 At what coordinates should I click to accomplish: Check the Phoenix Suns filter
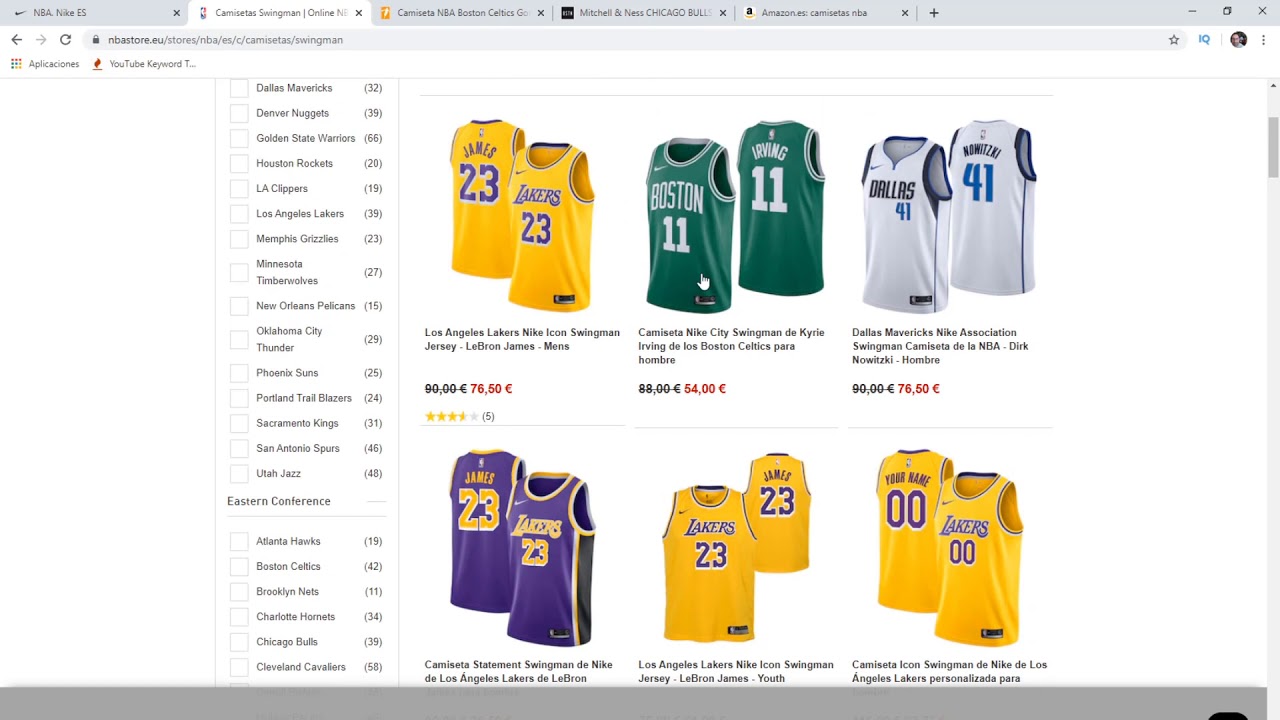pos(239,373)
